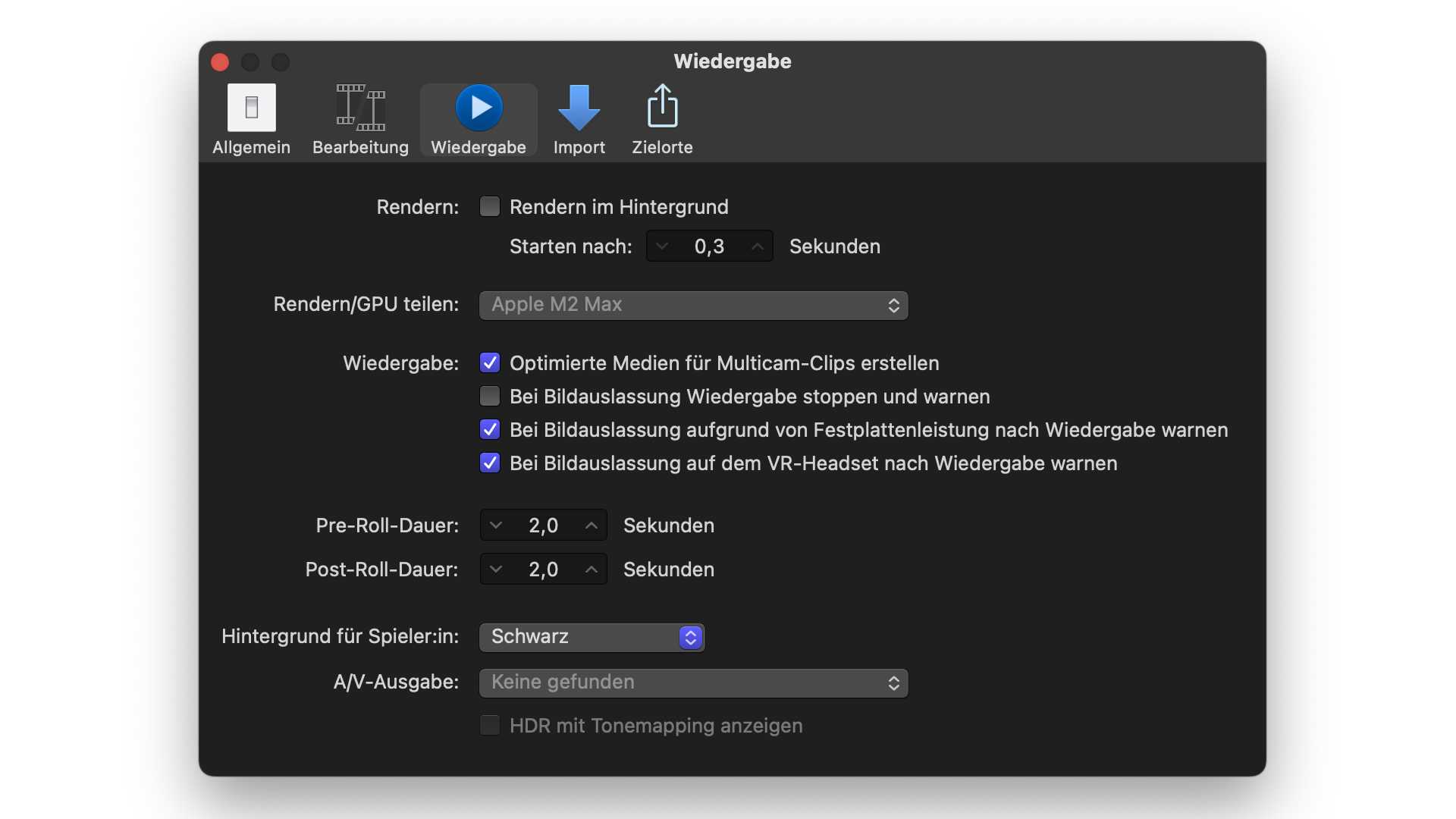Increase Pre-Roll-Dauer with up chevron
Image resolution: width=1456 pixels, height=819 pixels.
(x=591, y=526)
